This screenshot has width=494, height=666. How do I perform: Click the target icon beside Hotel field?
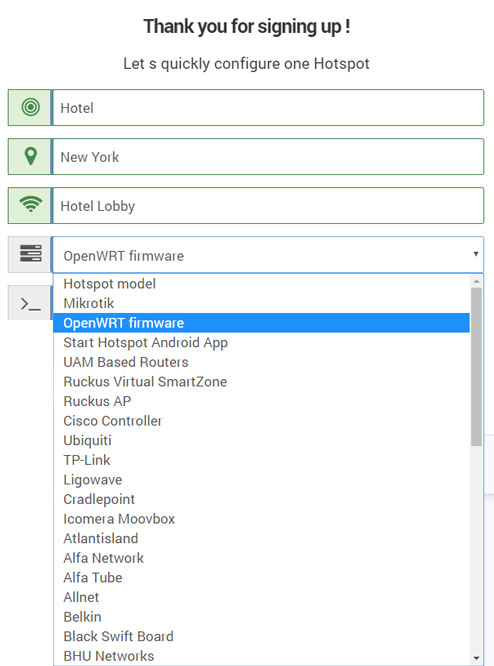(x=31, y=107)
